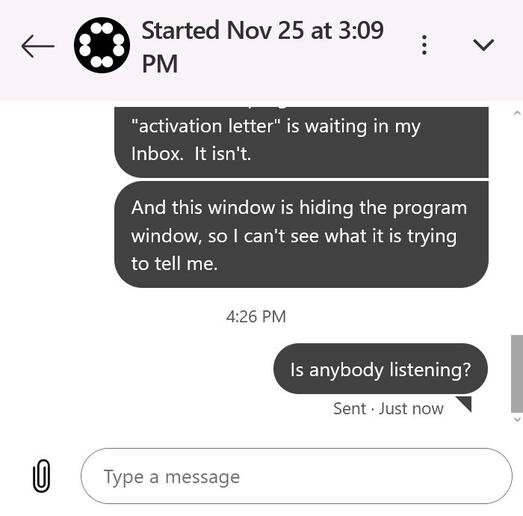The width and height of the screenshot is (523, 516).
Task: Click the dark triangle sent indicator
Action: click(465, 403)
